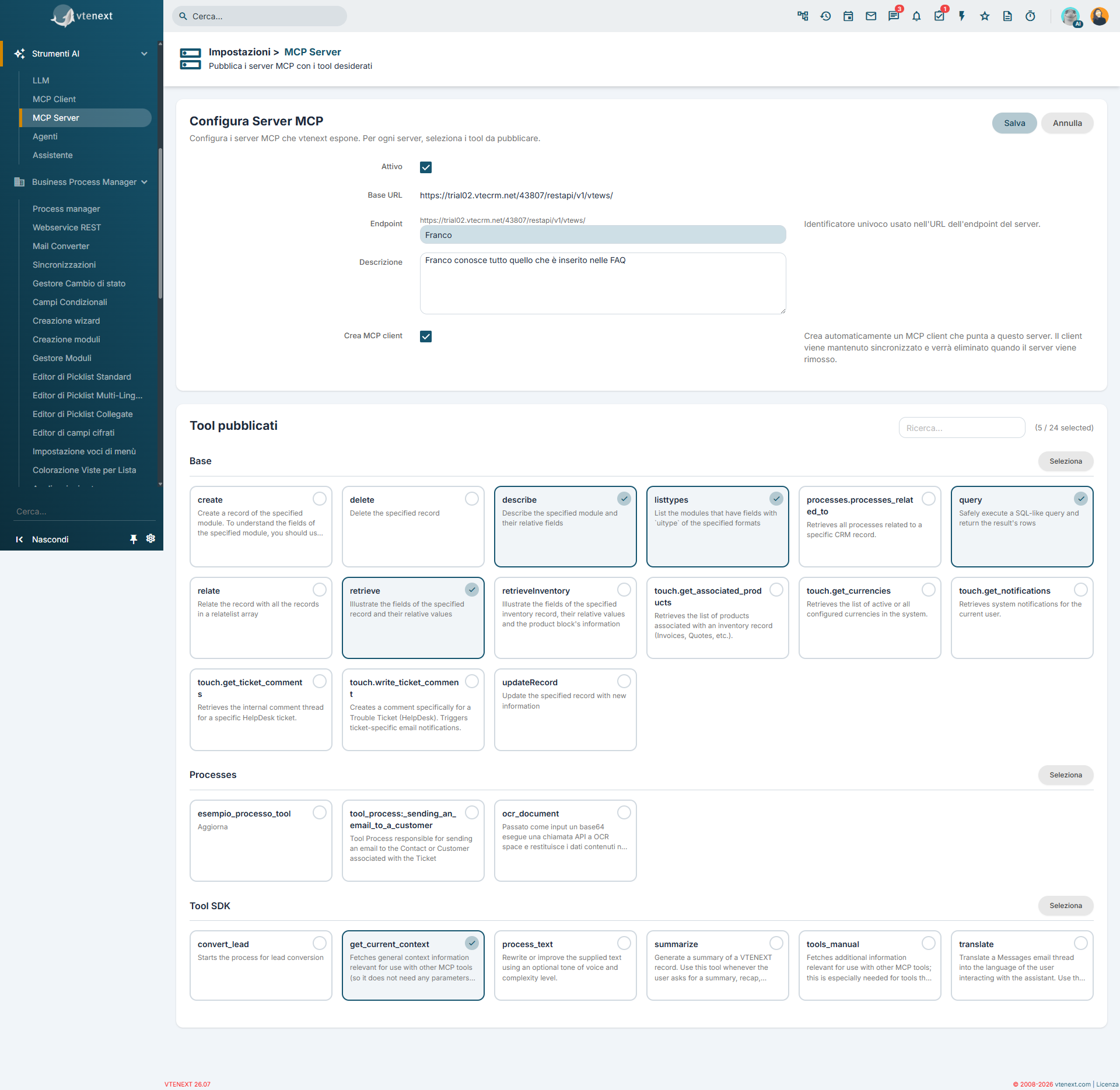1120x1090 pixels.
Task: Select the create tool card toggle
Action: tap(320, 499)
